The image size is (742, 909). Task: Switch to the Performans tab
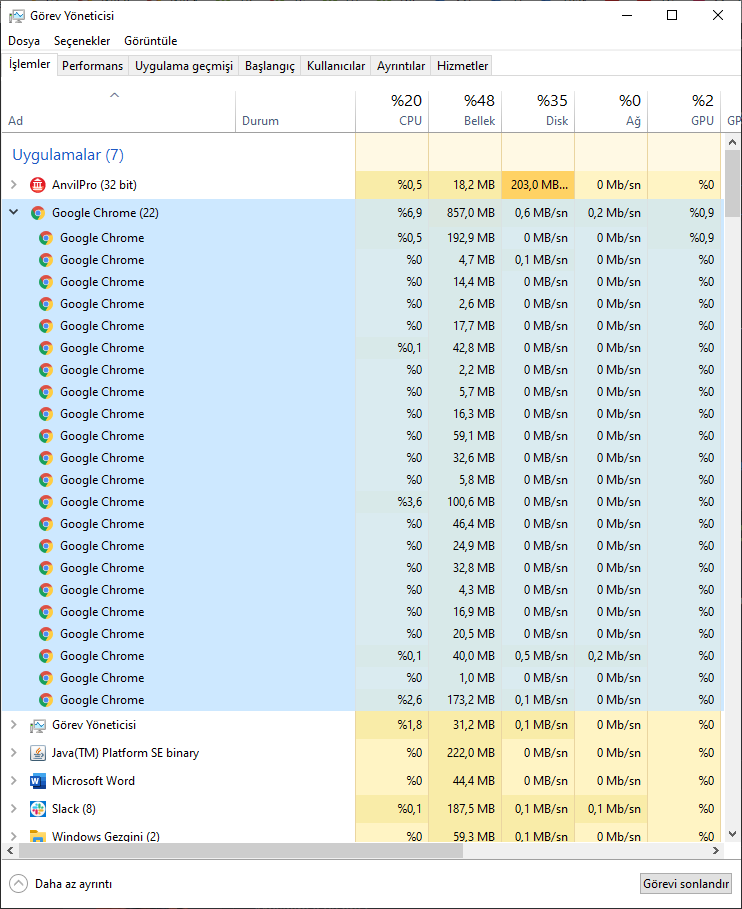pyautogui.click(x=92, y=66)
